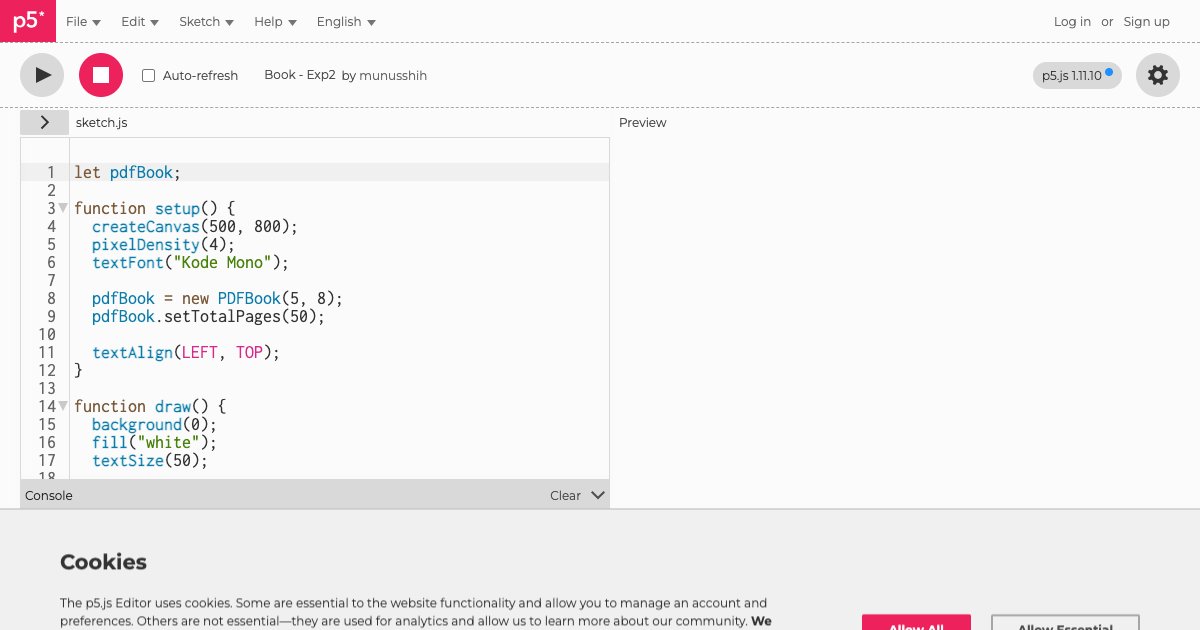Expand the sidebar file panel arrow
Screen dimensions: 1200x630
click(x=45, y=122)
